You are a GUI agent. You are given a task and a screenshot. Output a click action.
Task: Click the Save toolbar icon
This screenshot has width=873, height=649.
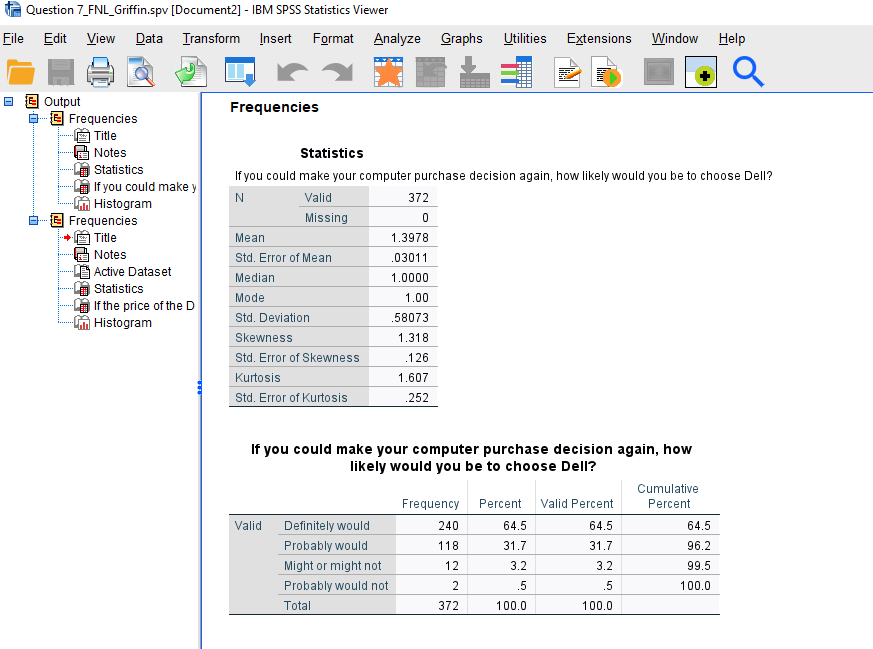tap(60, 72)
